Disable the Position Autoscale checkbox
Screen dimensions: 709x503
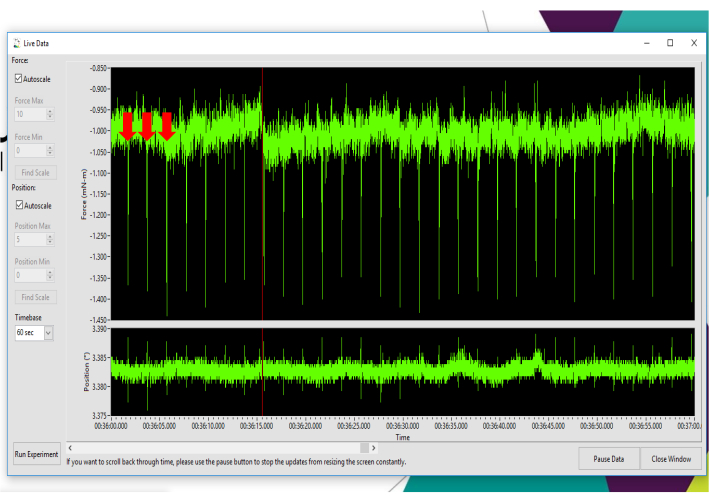[x=19, y=206]
